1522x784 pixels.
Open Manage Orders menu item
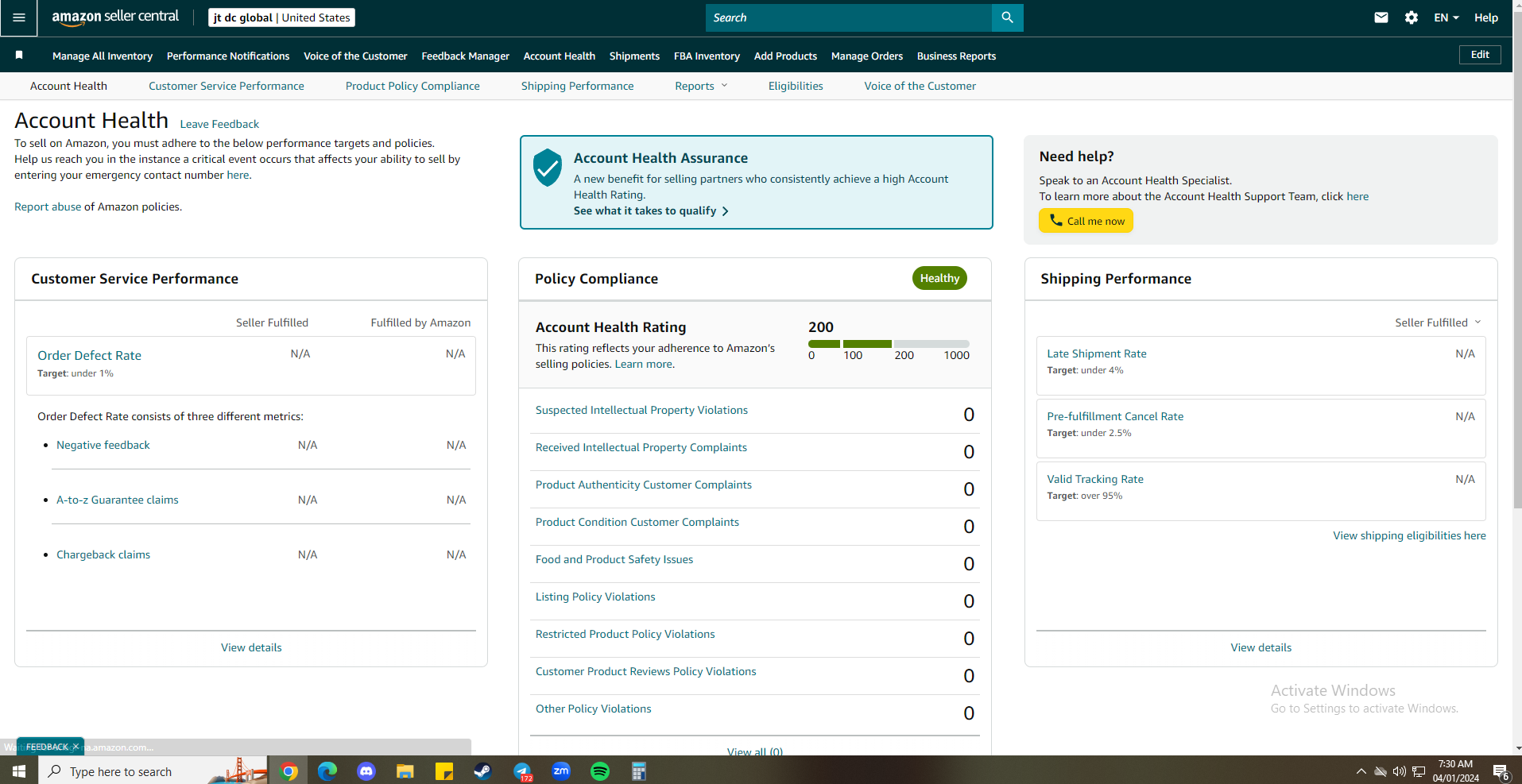[867, 56]
